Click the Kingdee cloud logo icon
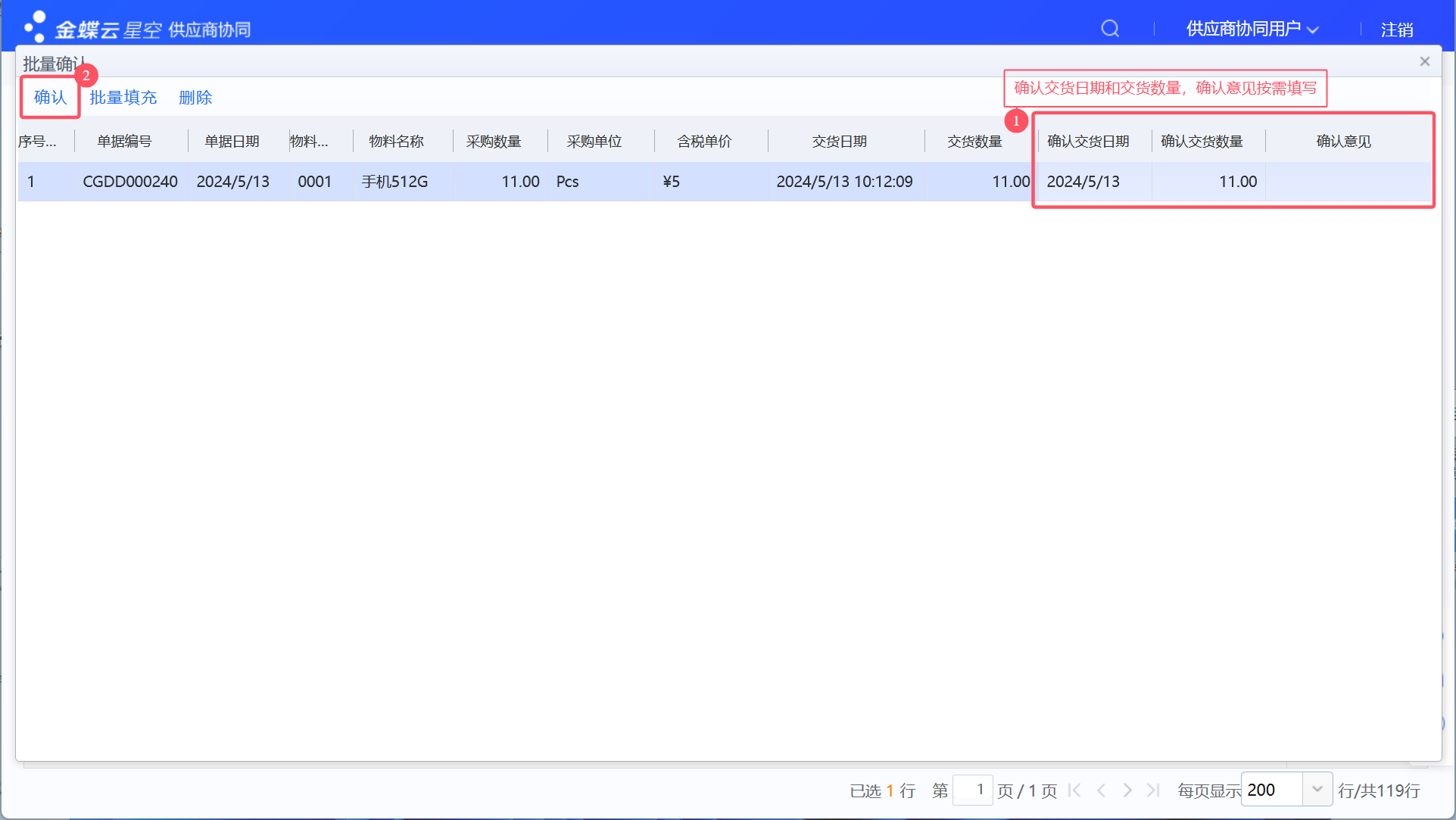This screenshot has height=820, width=1456. click(35, 27)
